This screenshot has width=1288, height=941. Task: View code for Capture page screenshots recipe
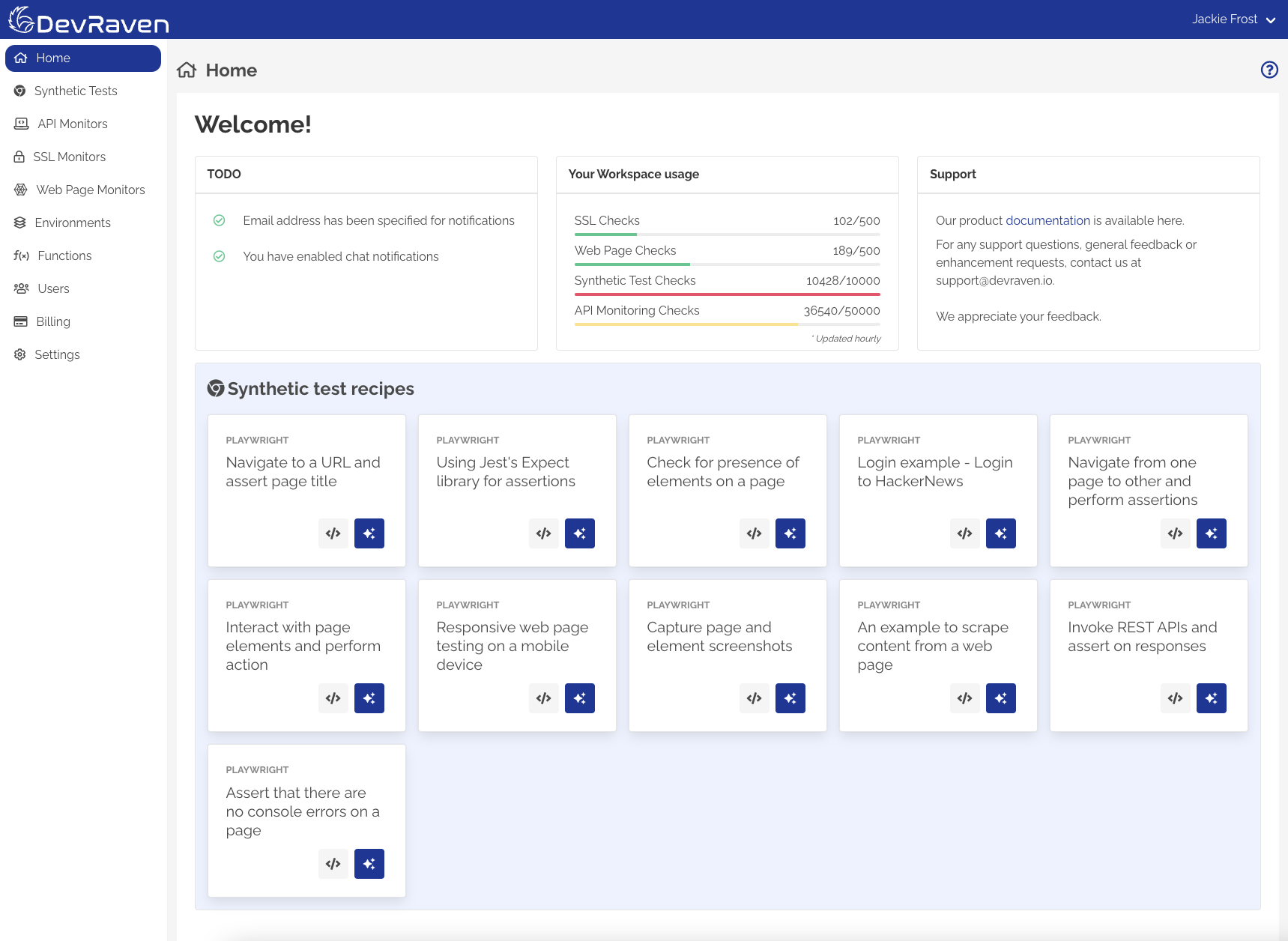click(755, 698)
